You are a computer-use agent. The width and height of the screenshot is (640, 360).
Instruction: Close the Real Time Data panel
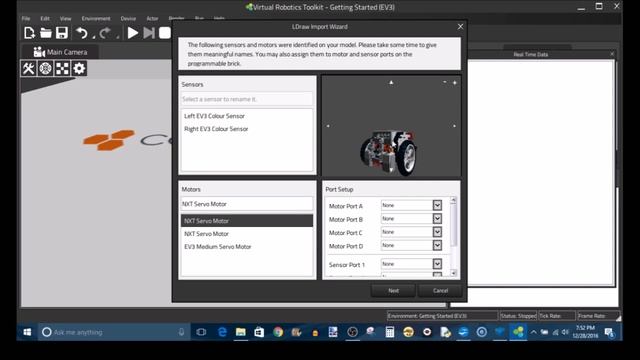click(x=612, y=54)
